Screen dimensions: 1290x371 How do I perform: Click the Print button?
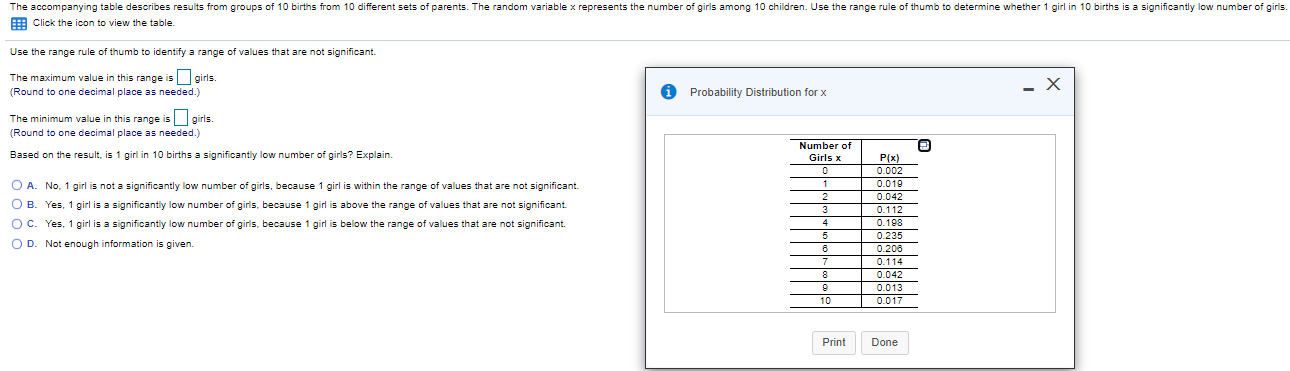(x=834, y=343)
